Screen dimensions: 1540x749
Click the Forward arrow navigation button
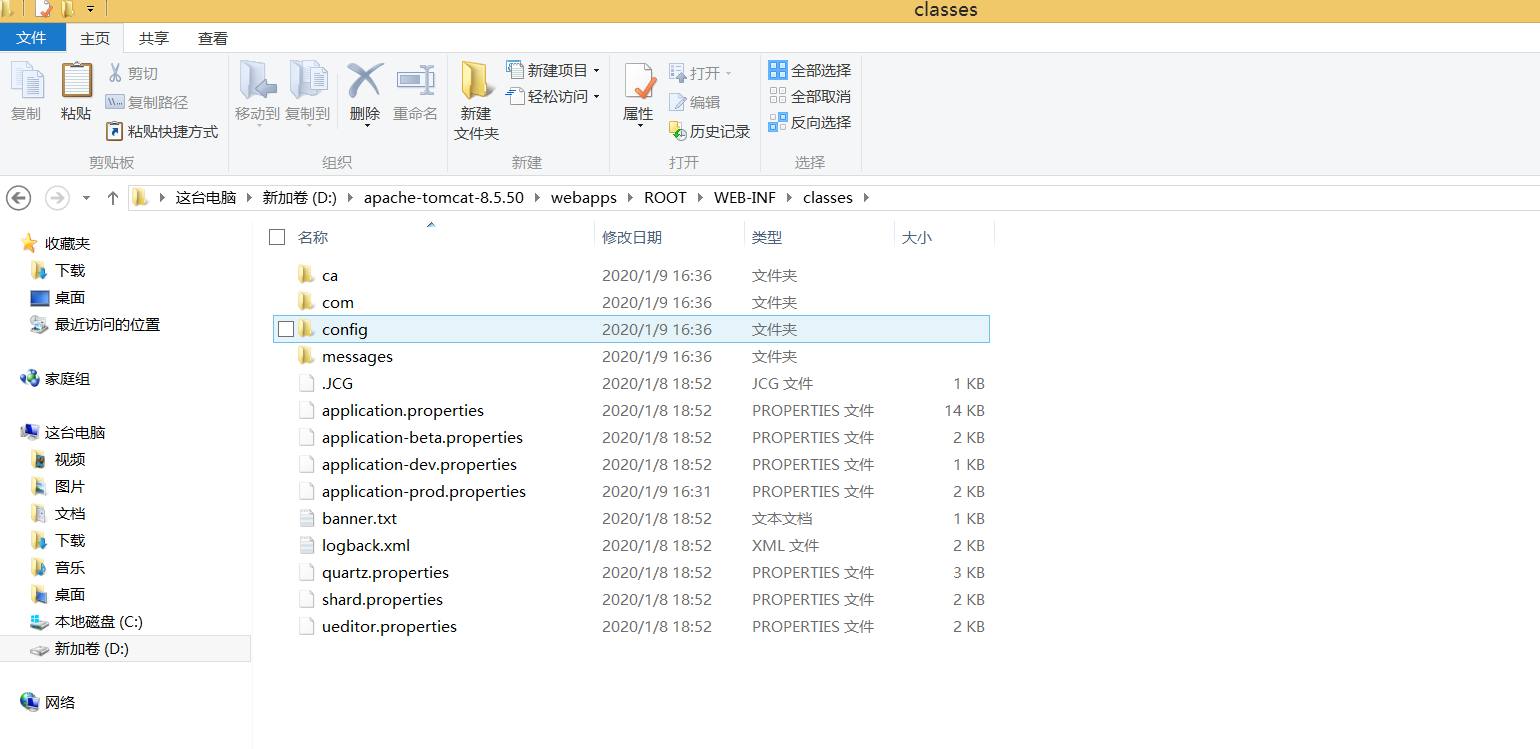(x=57, y=198)
